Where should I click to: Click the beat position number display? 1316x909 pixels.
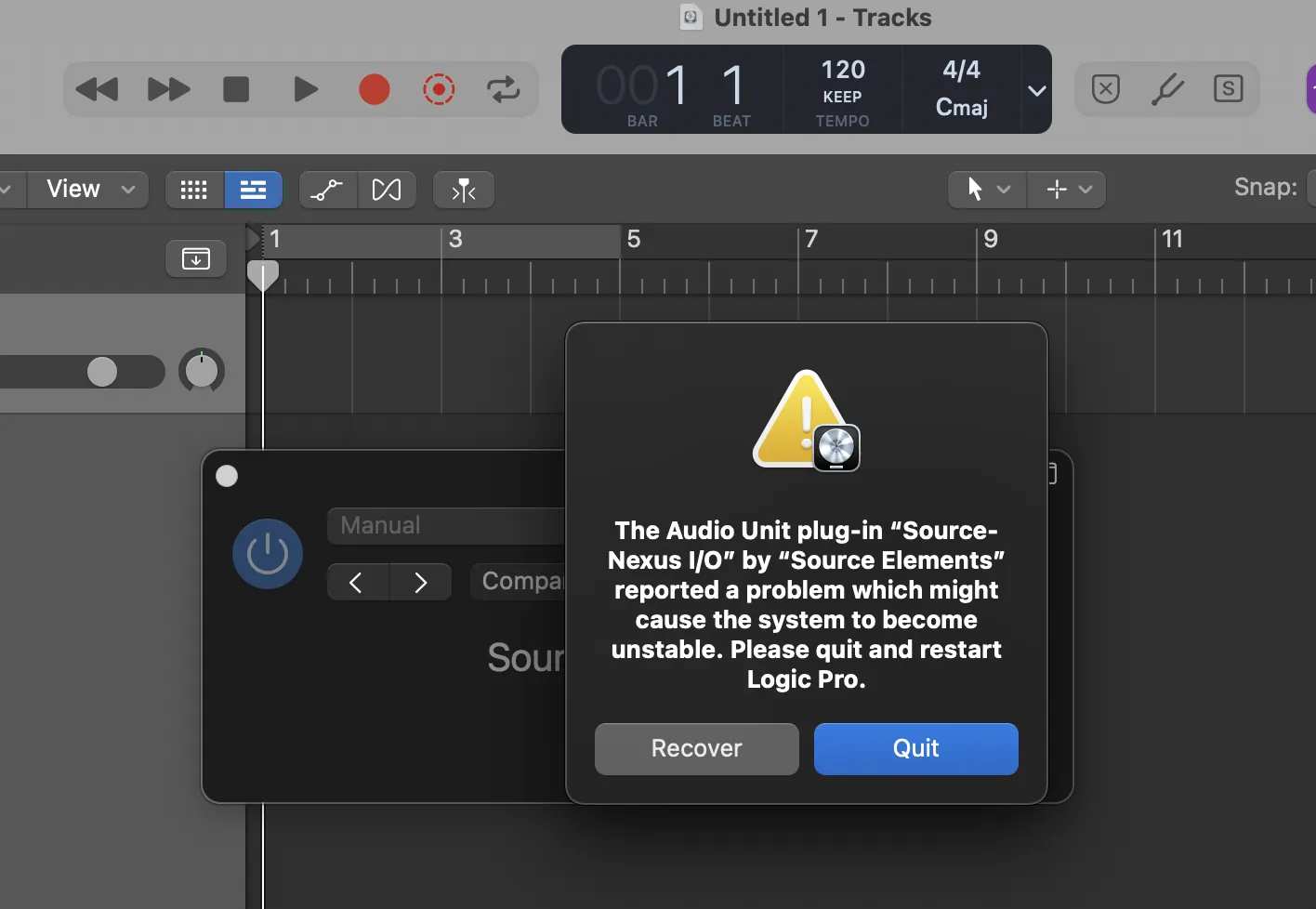[x=733, y=86]
